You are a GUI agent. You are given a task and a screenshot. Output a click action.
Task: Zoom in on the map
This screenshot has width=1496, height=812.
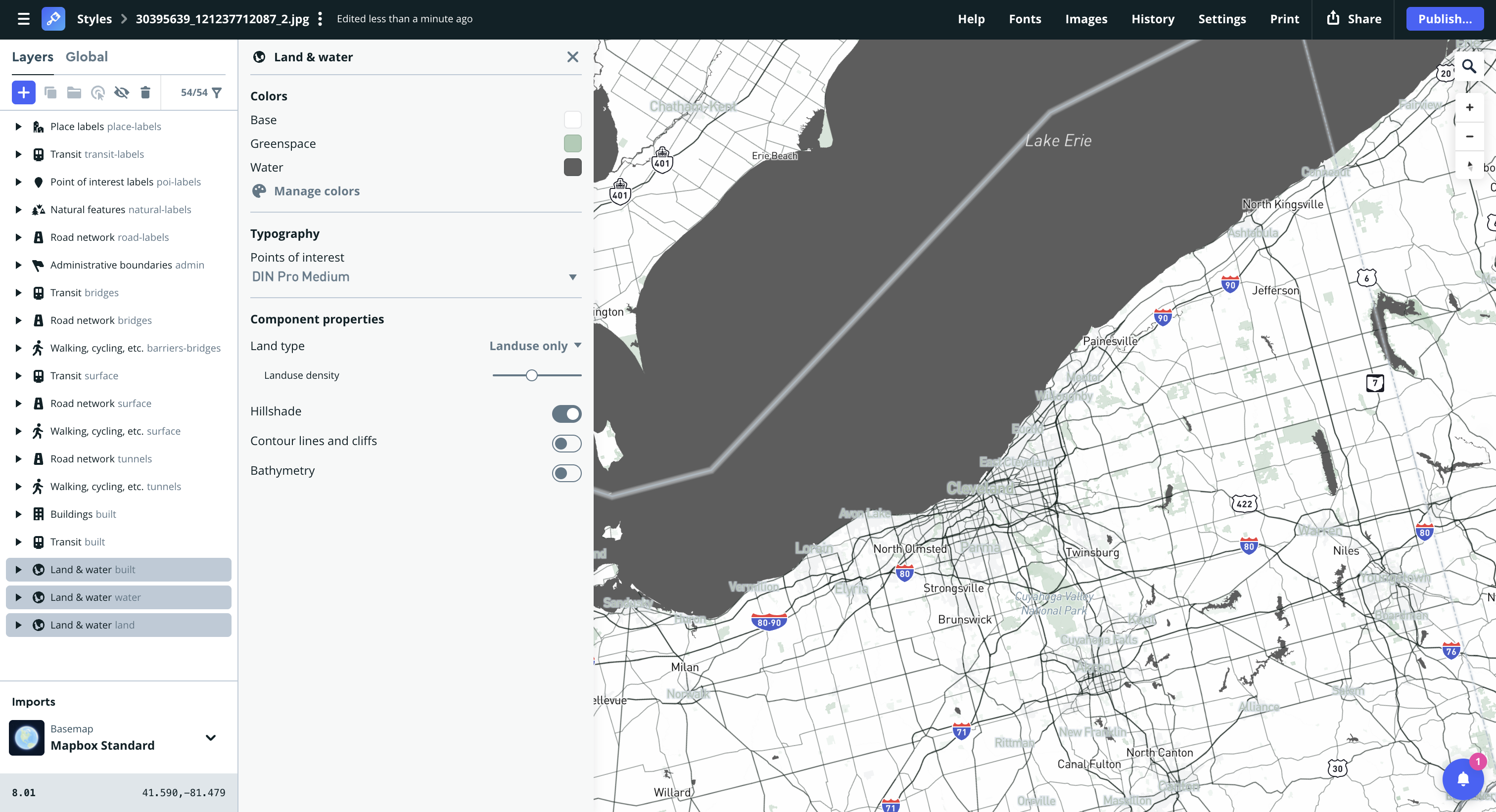coord(1469,107)
